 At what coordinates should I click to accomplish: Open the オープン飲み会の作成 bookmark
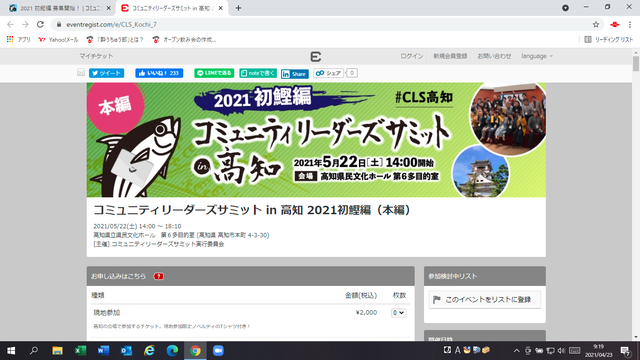pos(184,40)
